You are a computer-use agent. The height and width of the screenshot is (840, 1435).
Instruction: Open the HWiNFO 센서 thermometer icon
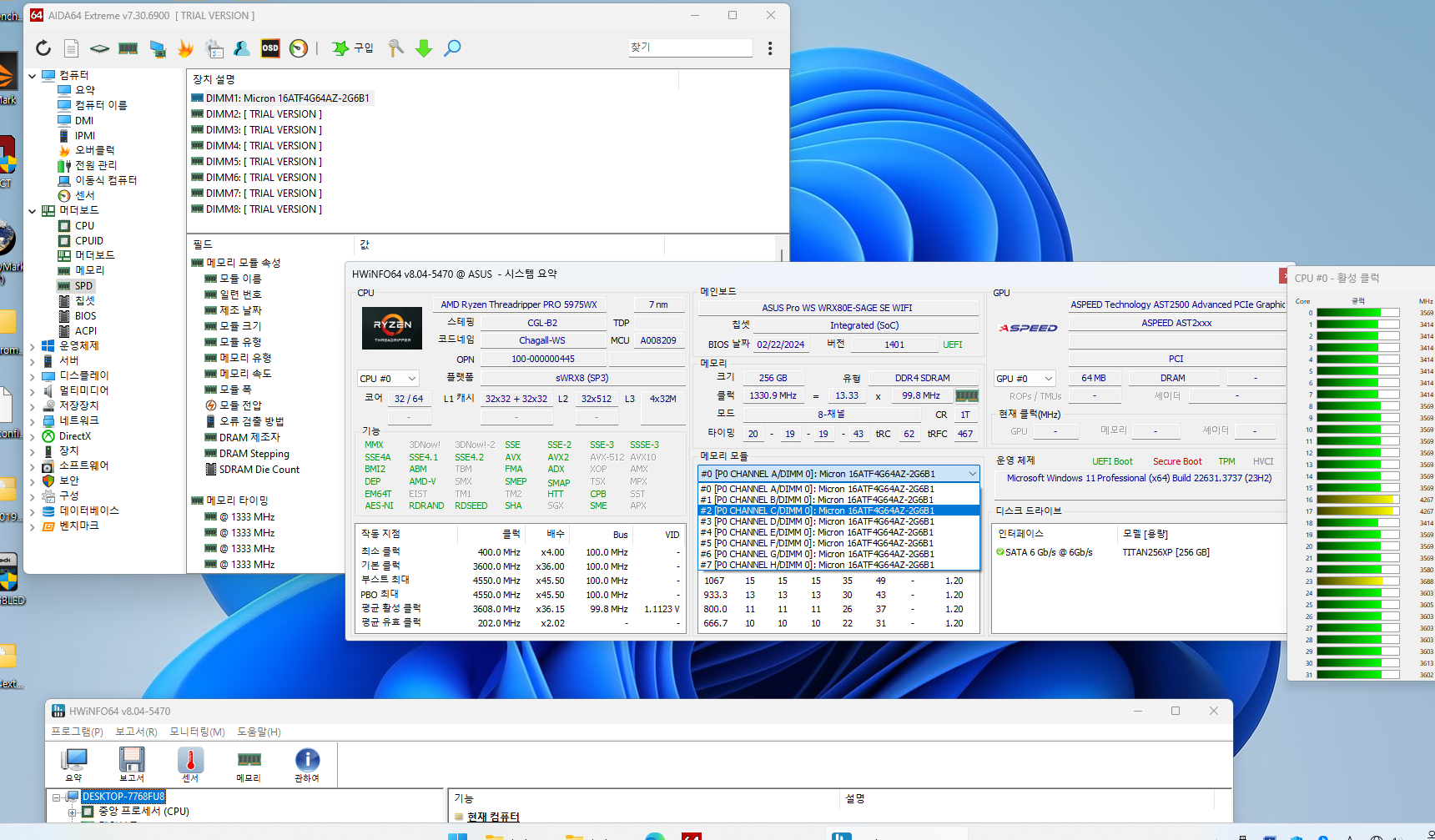tap(190, 764)
